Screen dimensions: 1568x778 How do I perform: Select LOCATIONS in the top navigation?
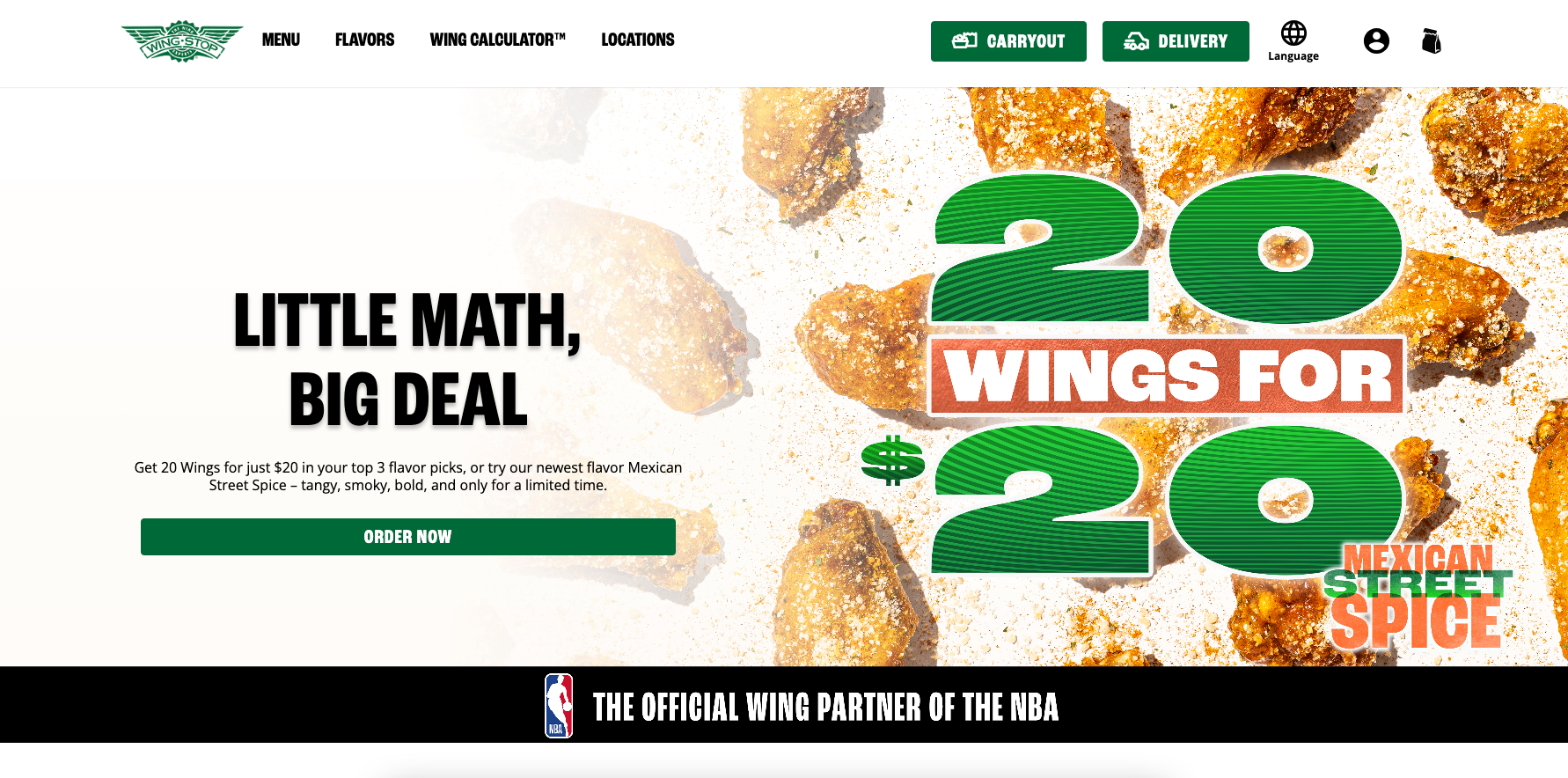(638, 40)
